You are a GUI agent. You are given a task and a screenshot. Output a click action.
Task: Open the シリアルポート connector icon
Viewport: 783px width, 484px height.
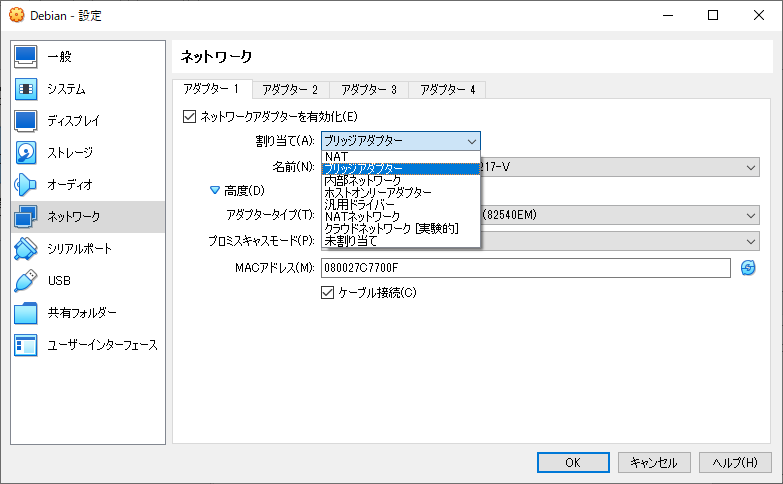pos(25,249)
